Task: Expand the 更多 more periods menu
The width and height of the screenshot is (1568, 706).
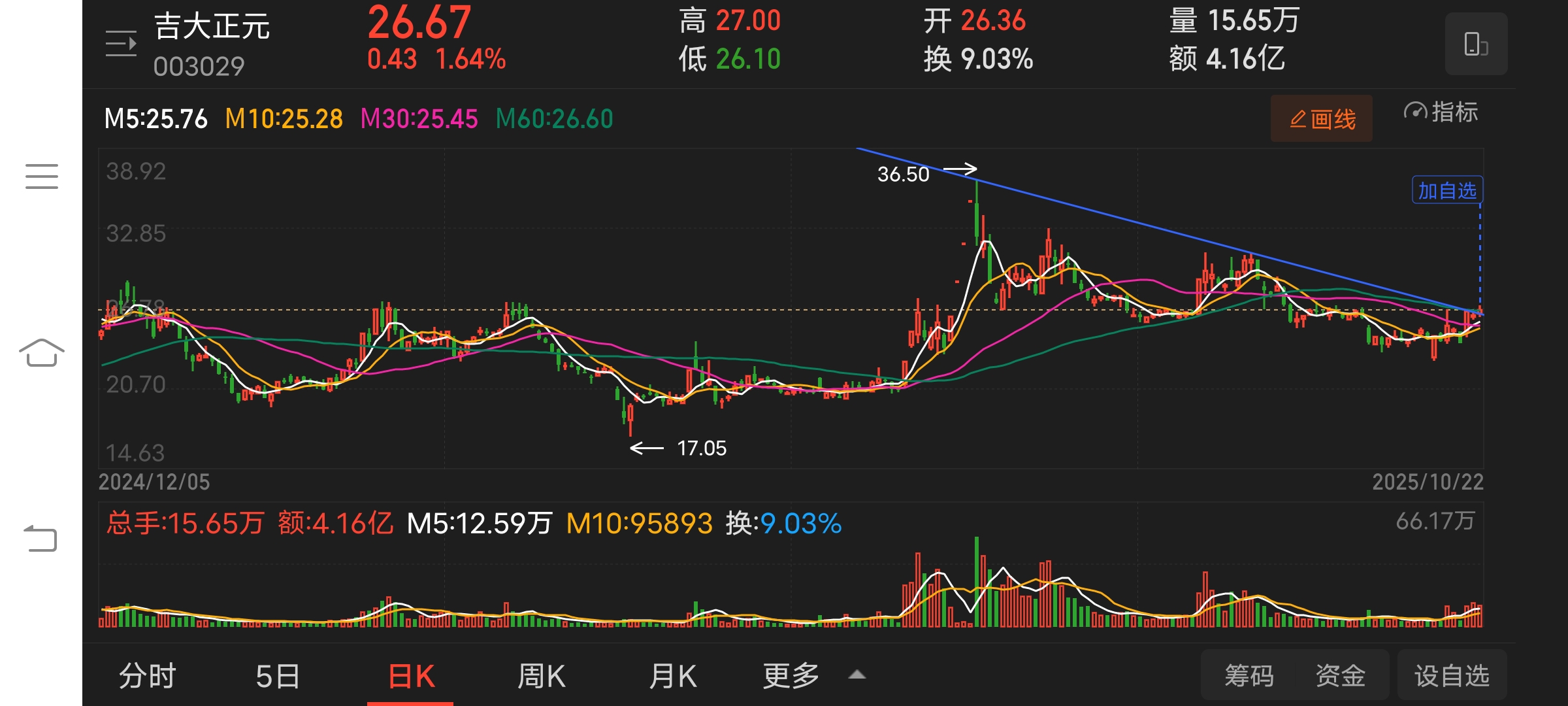Action: pos(791,676)
